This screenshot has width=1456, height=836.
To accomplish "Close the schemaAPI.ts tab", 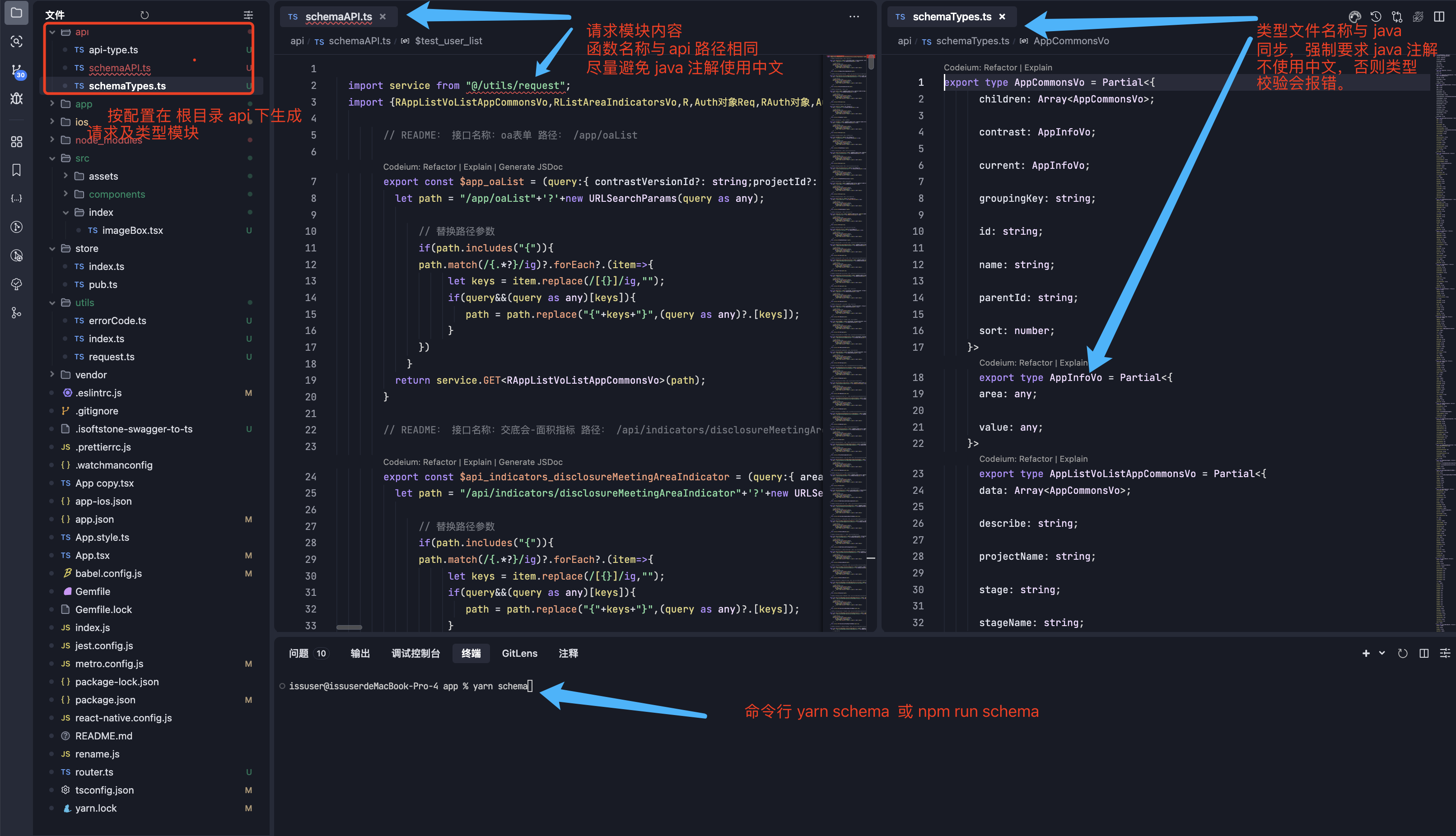I will pyautogui.click(x=383, y=17).
